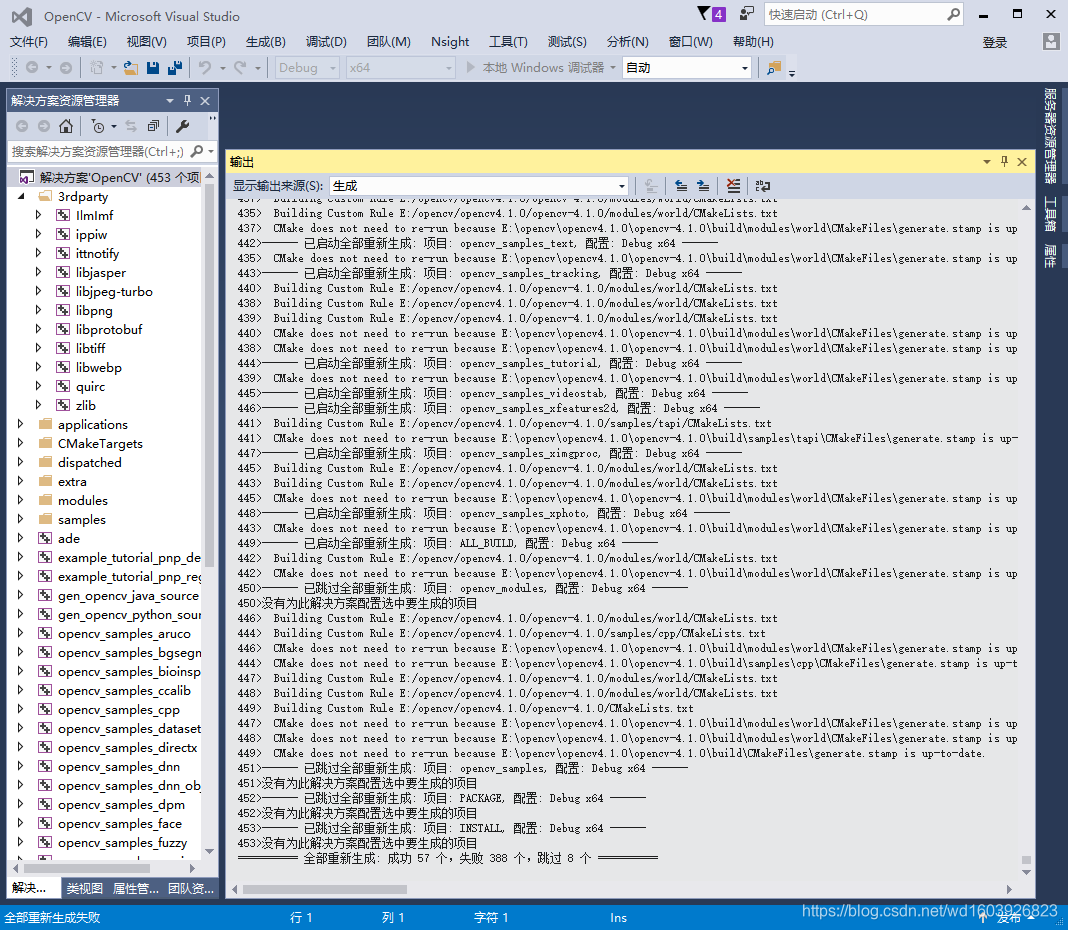Select the libjpeg-turbo project
Image resolution: width=1068 pixels, height=930 pixels.
coord(114,292)
